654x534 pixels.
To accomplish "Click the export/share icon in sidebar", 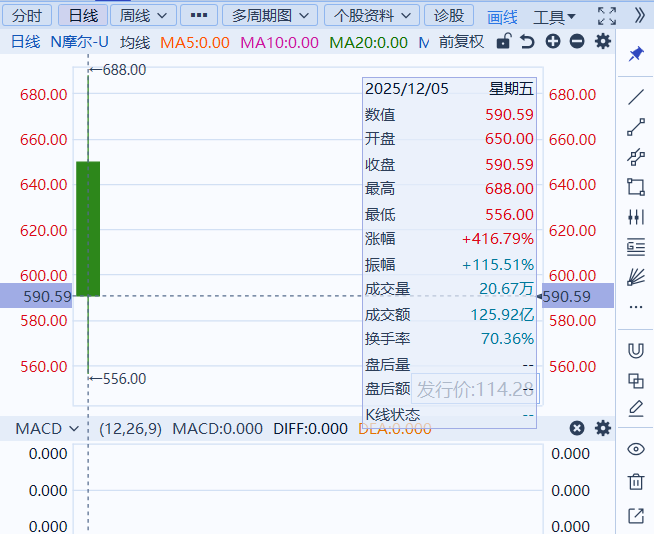I will coord(635,516).
